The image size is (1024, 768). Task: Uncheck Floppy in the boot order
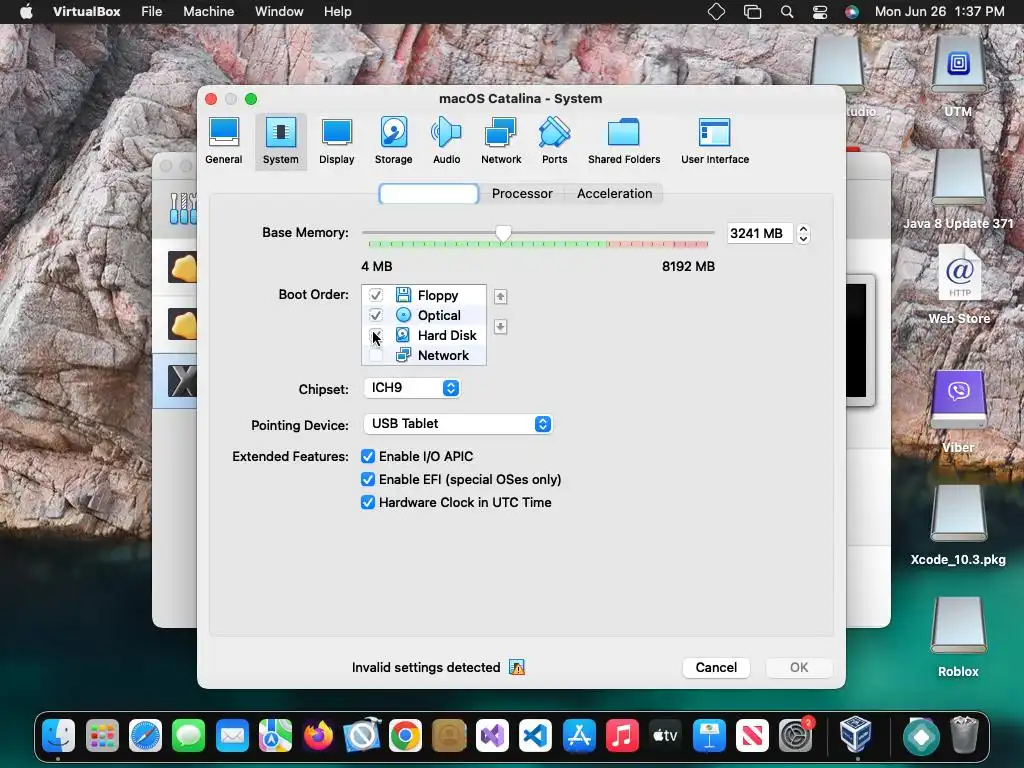click(x=376, y=295)
